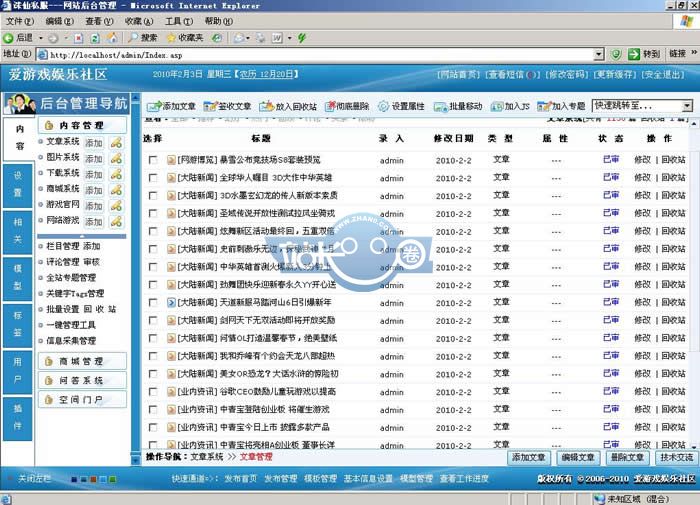Click the bottom 删除文章 button
The image size is (700, 505).
coord(627,458)
